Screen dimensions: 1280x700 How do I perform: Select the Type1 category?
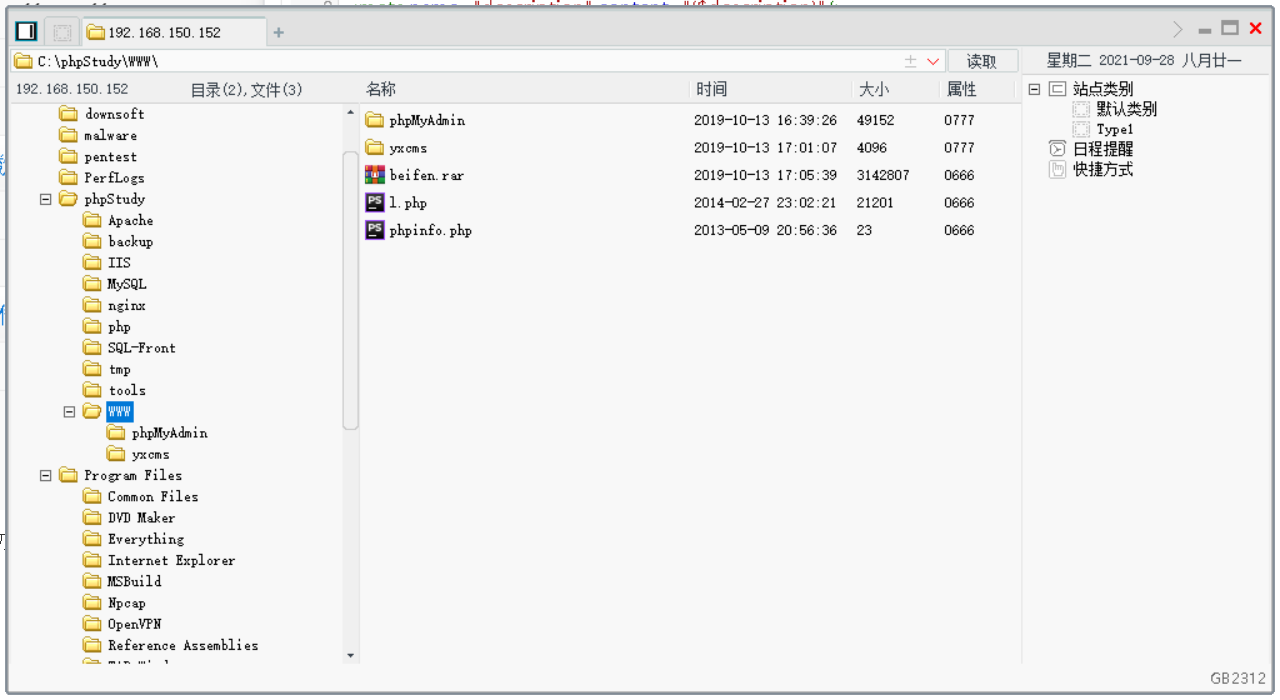[1114, 129]
